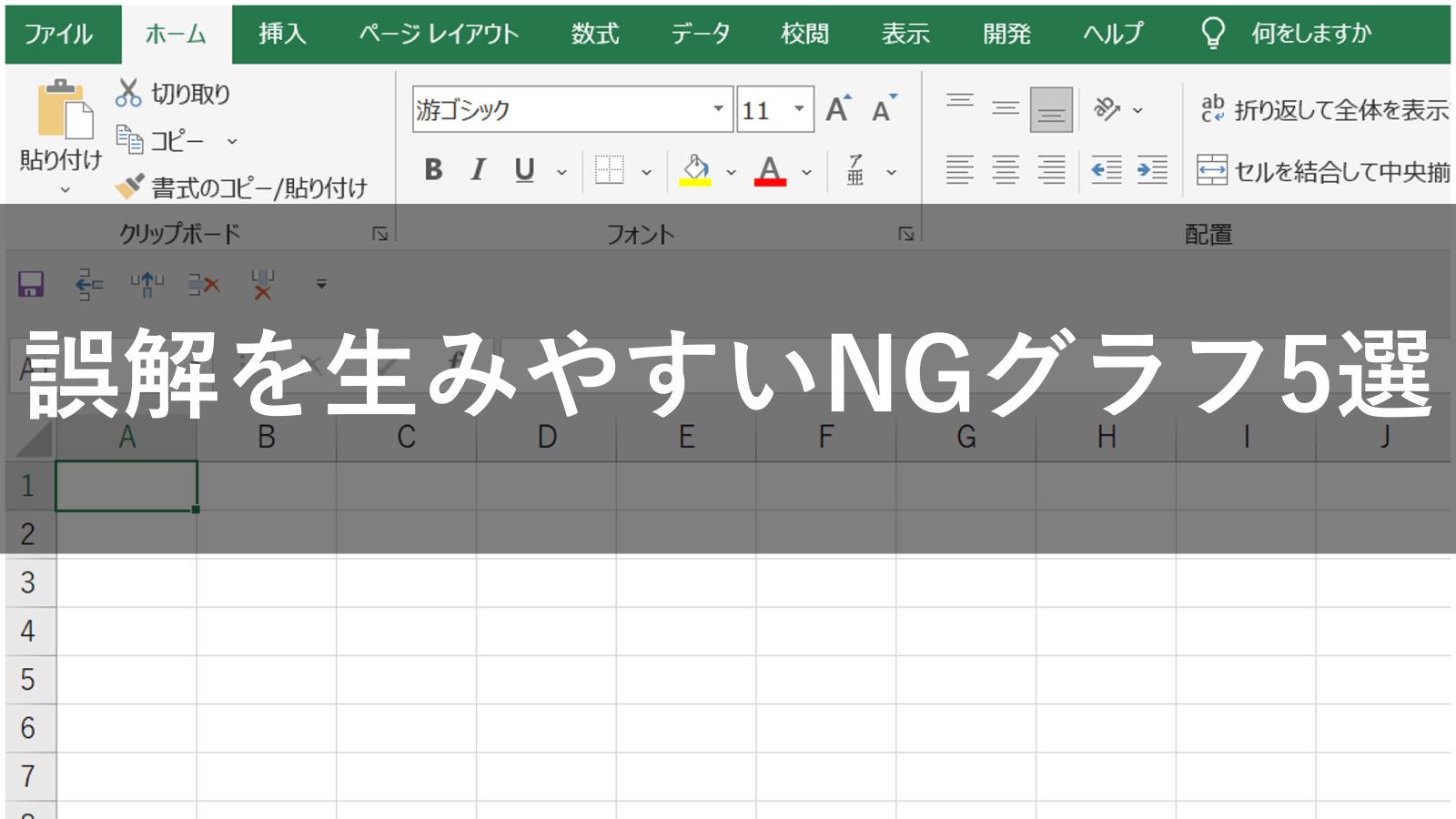1456x819 pixels.
Task: Open the 数式 tab
Action: (595, 34)
